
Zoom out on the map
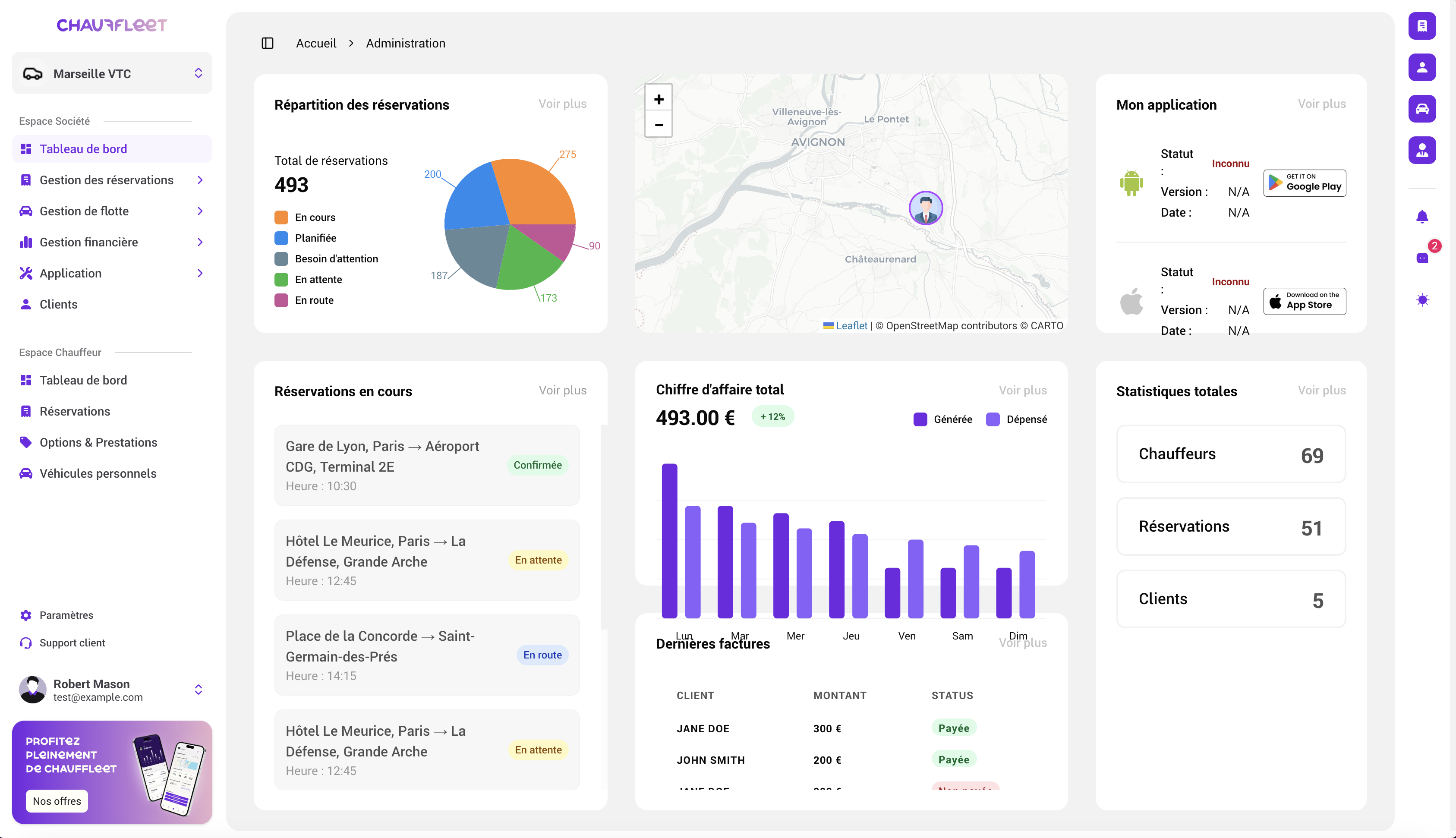pos(659,124)
